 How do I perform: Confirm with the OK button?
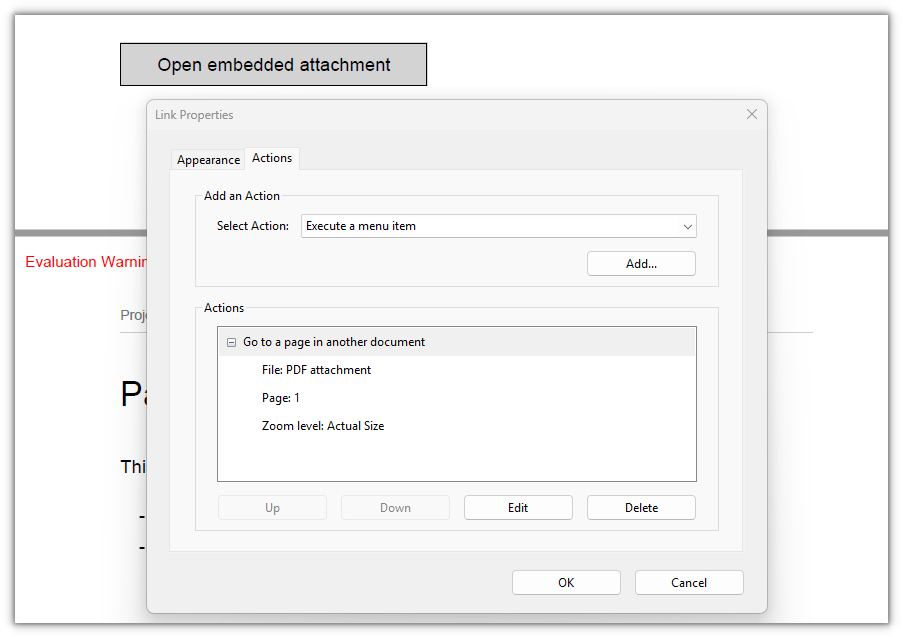pos(566,582)
